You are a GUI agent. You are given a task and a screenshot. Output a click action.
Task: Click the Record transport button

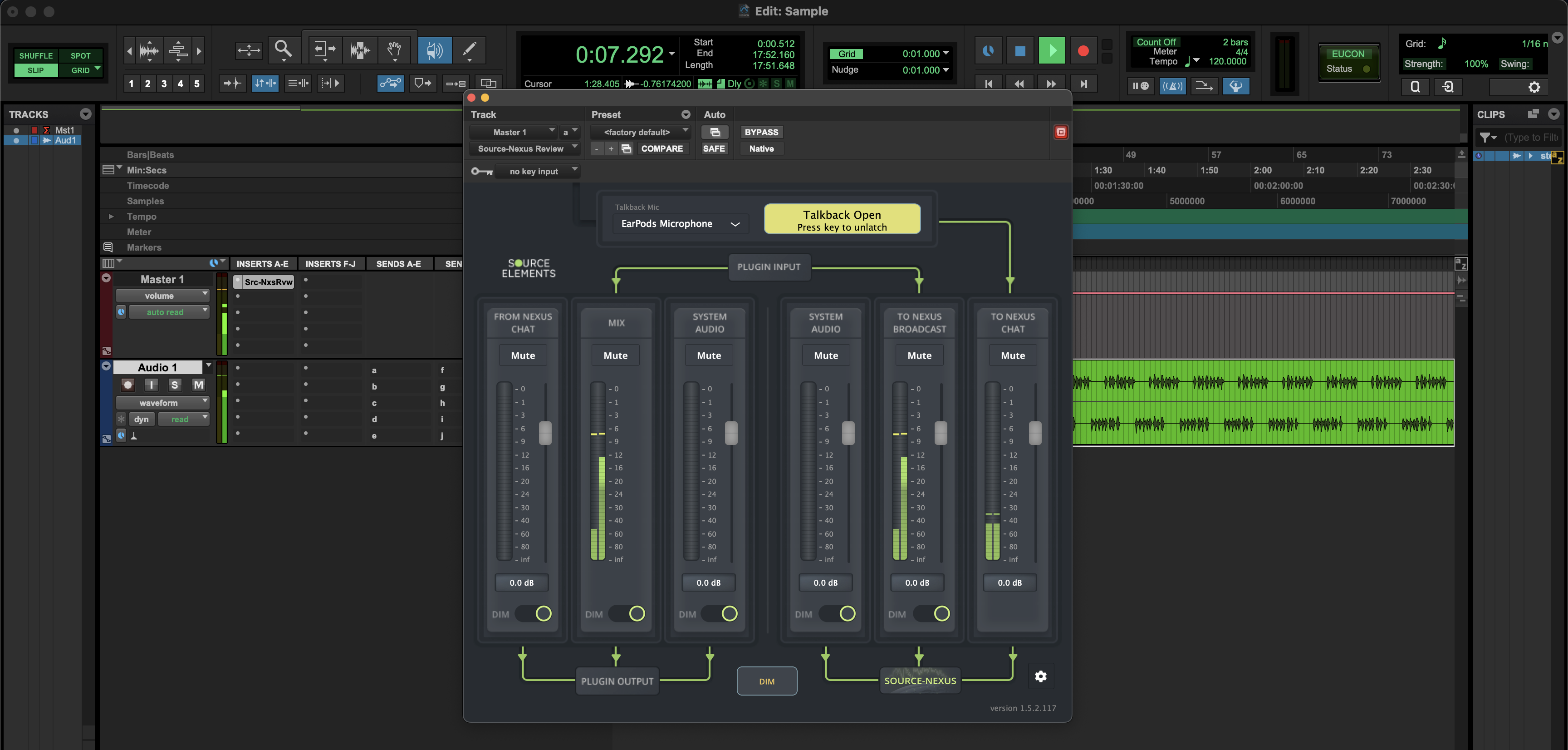pyautogui.click(x=1083, y=50)
